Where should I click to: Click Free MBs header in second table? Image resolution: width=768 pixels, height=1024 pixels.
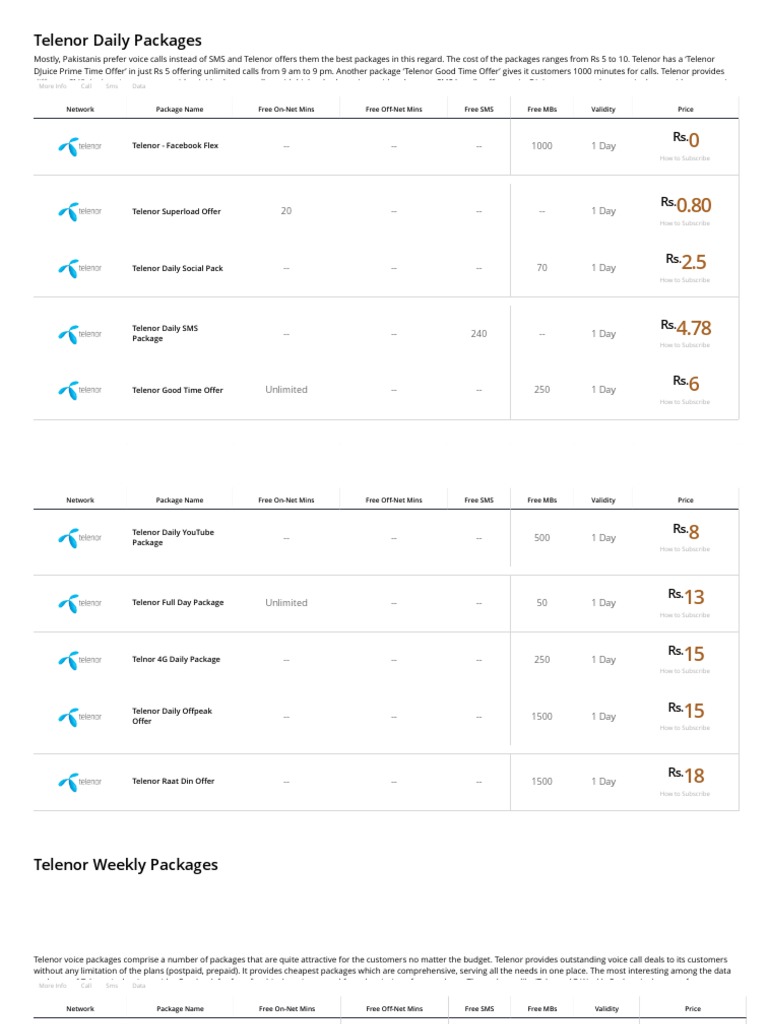click(542, 500)
